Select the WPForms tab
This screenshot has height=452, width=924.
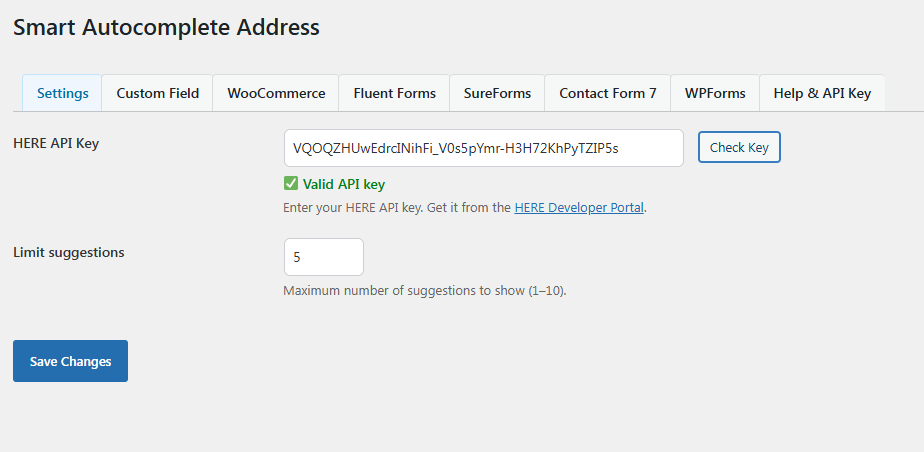pyautogui.click(x=715, y=93)
